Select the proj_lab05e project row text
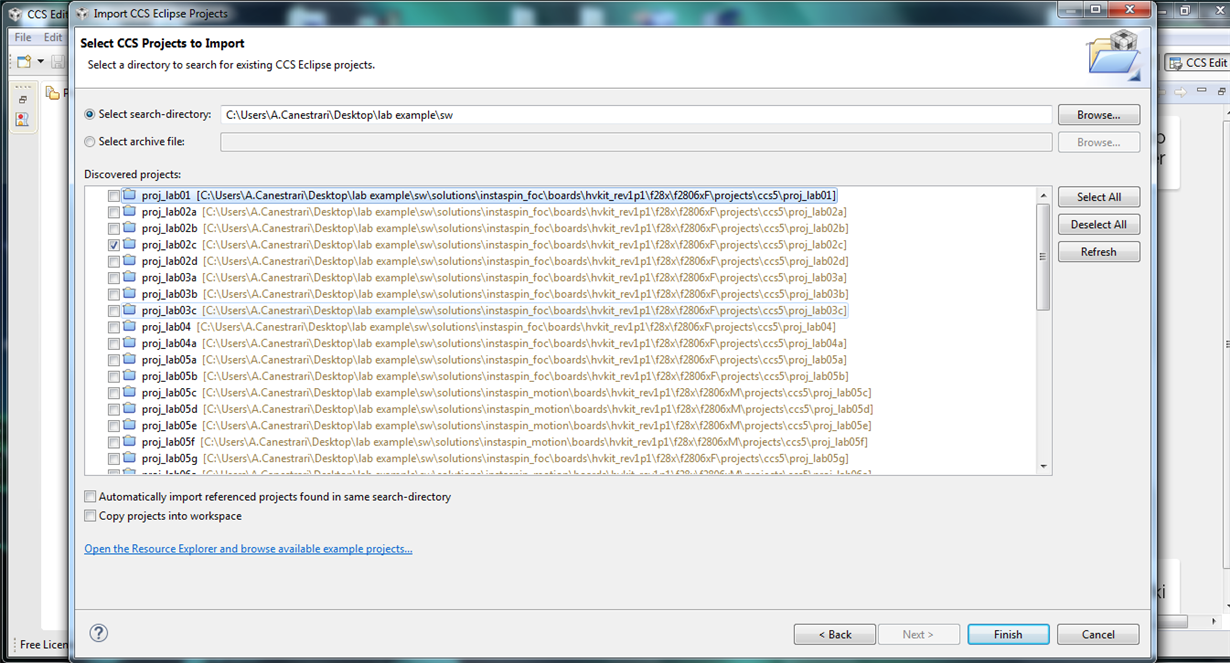 [x=507, y=425]
